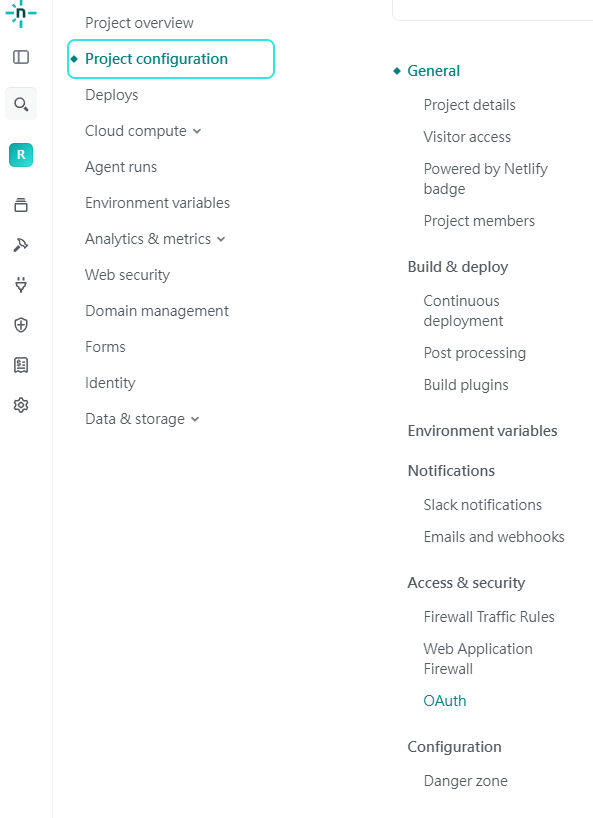
Task: Open the security shield icon
Action: click(x=21, y=325)
